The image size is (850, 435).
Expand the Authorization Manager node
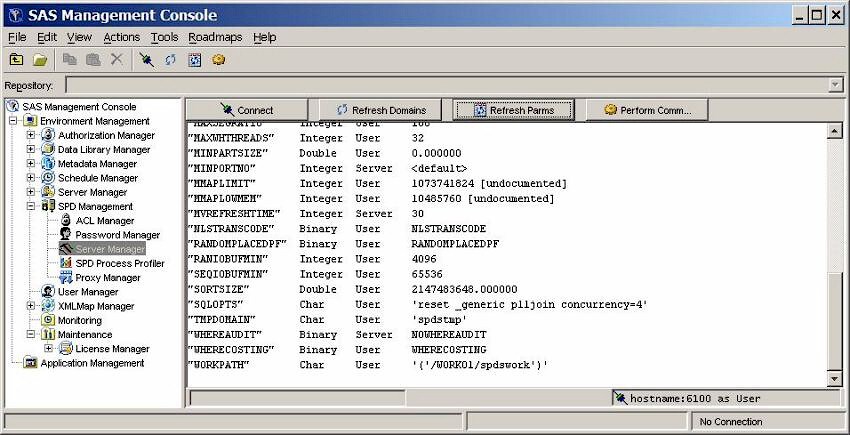[x=30, y=135]
